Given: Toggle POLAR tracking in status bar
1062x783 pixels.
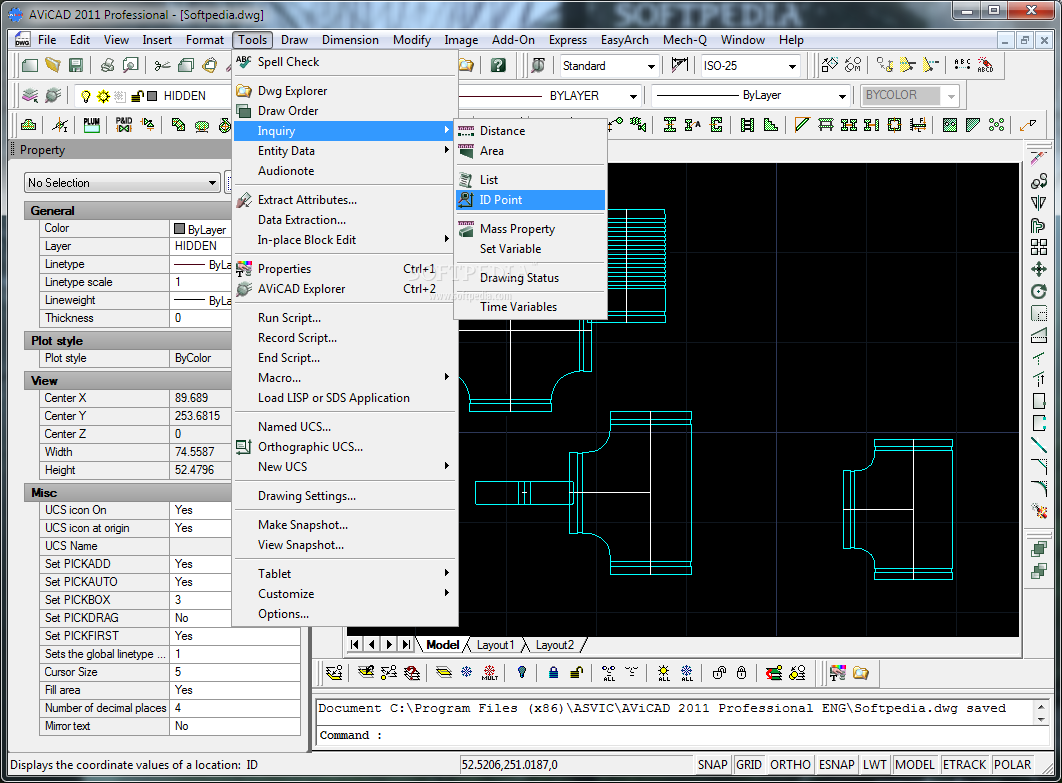Looking at the screenshot, I should pos(1013,765).
